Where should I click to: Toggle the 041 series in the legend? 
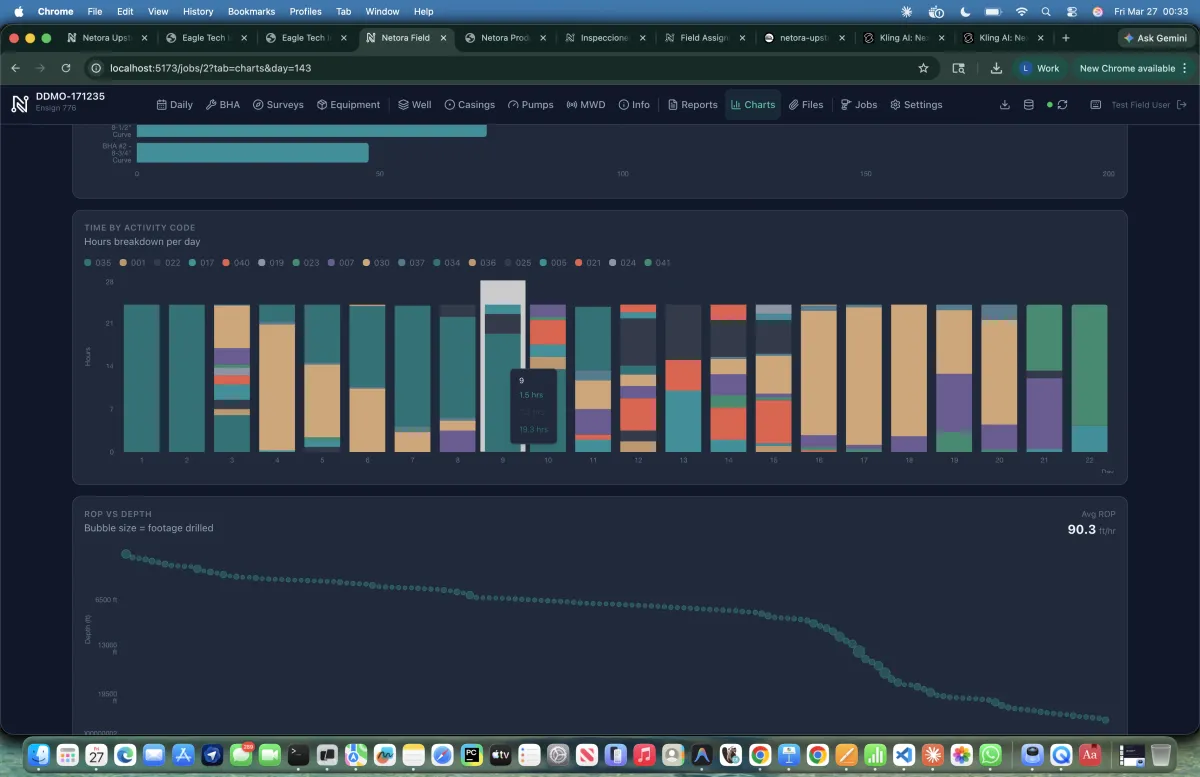[657, 263]
